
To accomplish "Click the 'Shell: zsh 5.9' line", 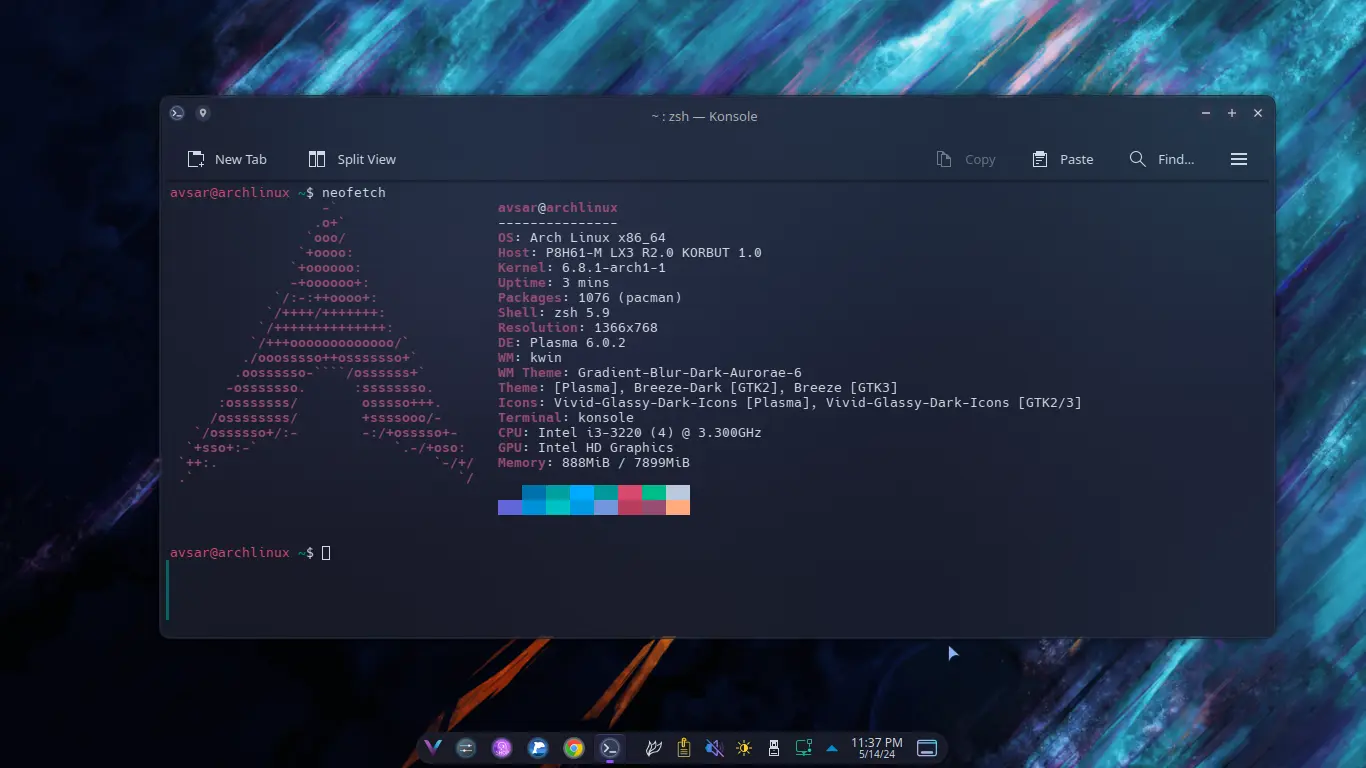I will tap(554, 313).
